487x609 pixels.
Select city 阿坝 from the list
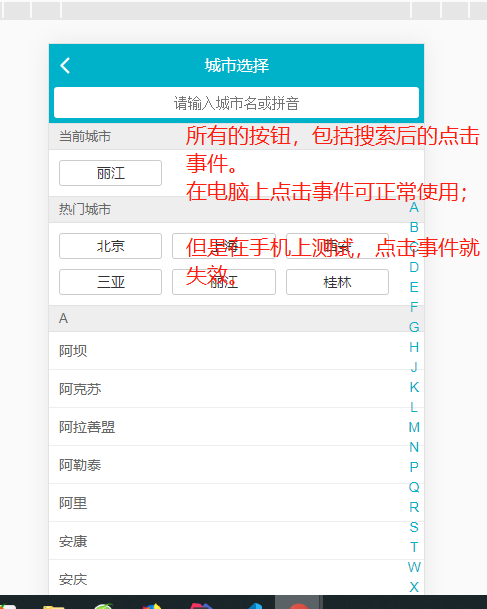click(x=236, y=351)
